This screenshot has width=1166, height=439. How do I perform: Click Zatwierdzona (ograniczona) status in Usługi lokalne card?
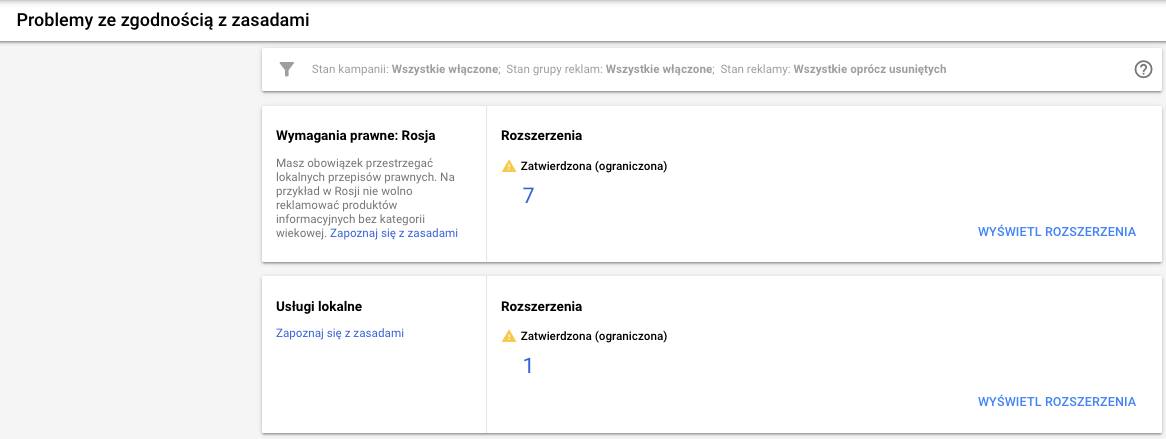pos(594,336)
